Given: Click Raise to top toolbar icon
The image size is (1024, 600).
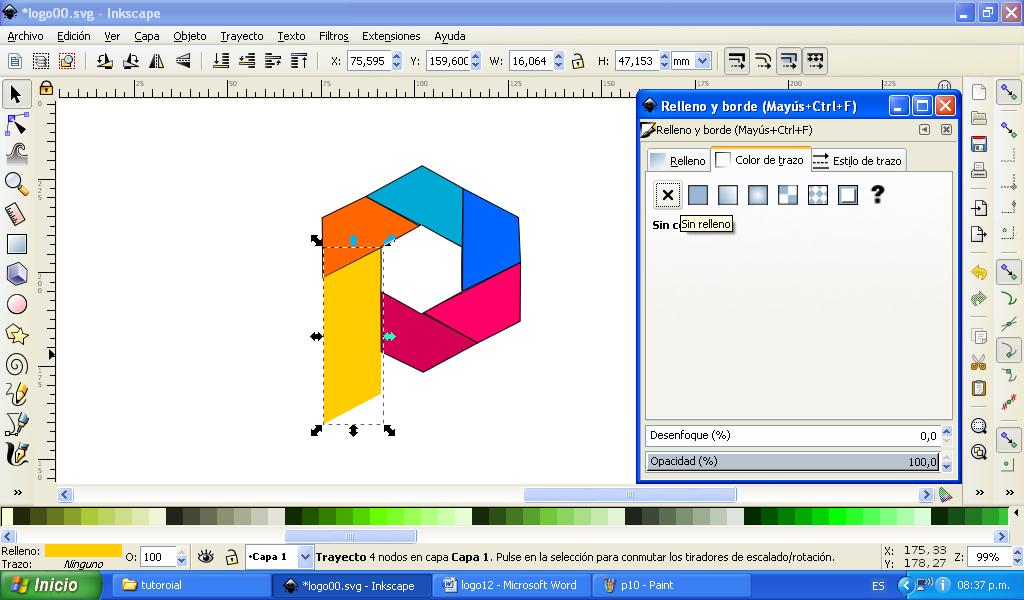Looking at the screenshot, I should (299, 61).
